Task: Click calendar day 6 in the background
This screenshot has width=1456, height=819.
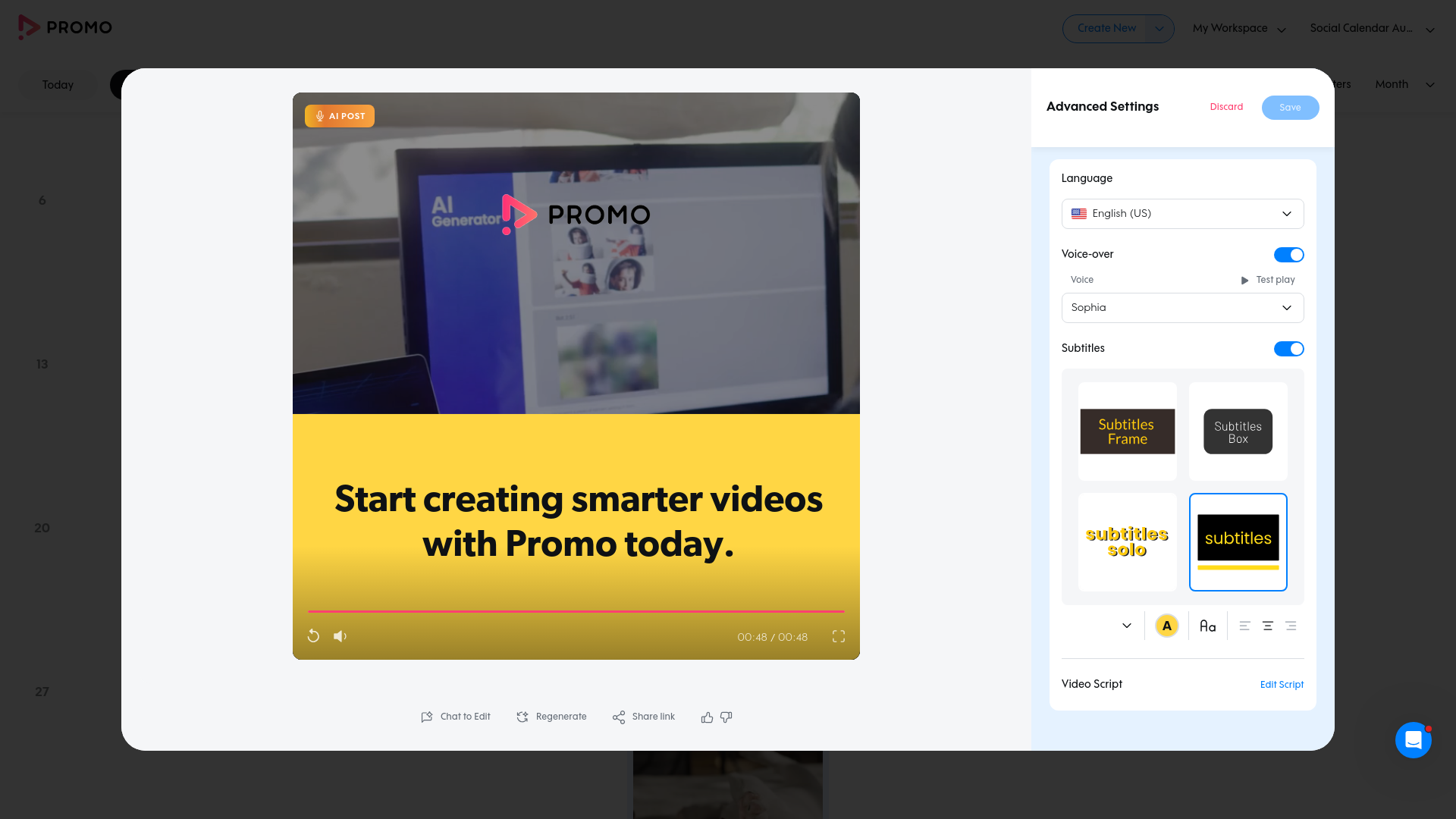Action: (42, 200)
